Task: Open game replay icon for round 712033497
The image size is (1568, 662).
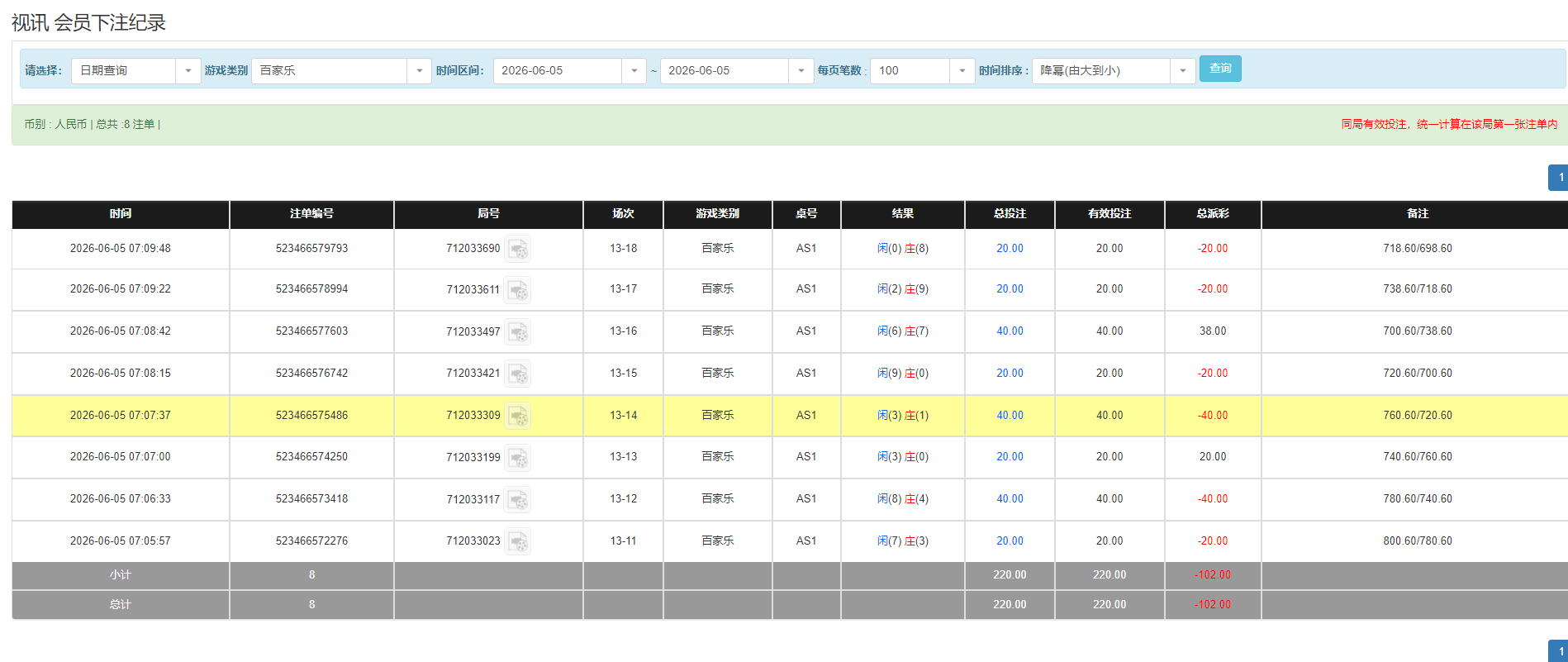Action: tap(518, 332)
